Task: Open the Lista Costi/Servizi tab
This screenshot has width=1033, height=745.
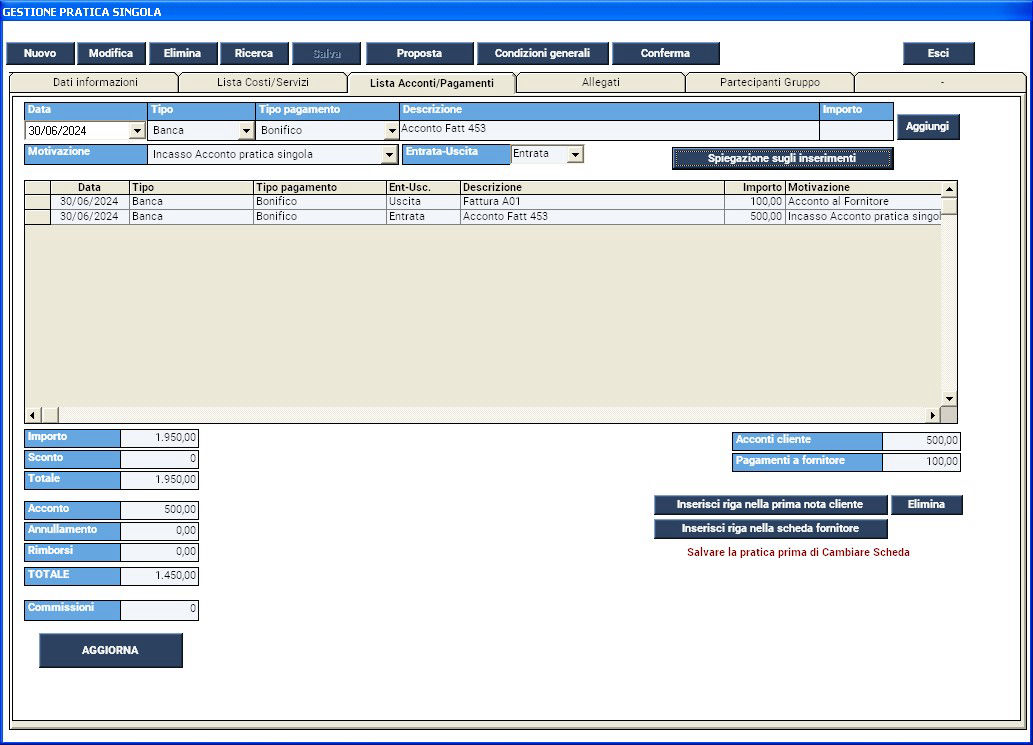Action: [263, 82]
